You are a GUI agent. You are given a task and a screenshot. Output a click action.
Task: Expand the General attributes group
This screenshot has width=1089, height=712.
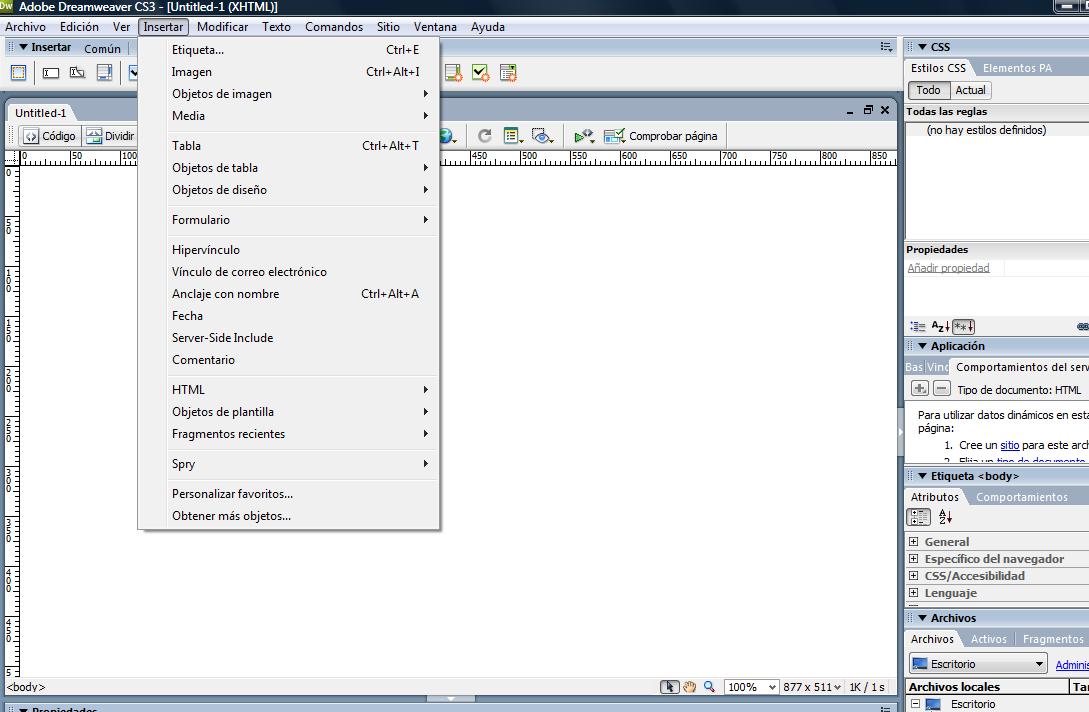pos(913,541)
